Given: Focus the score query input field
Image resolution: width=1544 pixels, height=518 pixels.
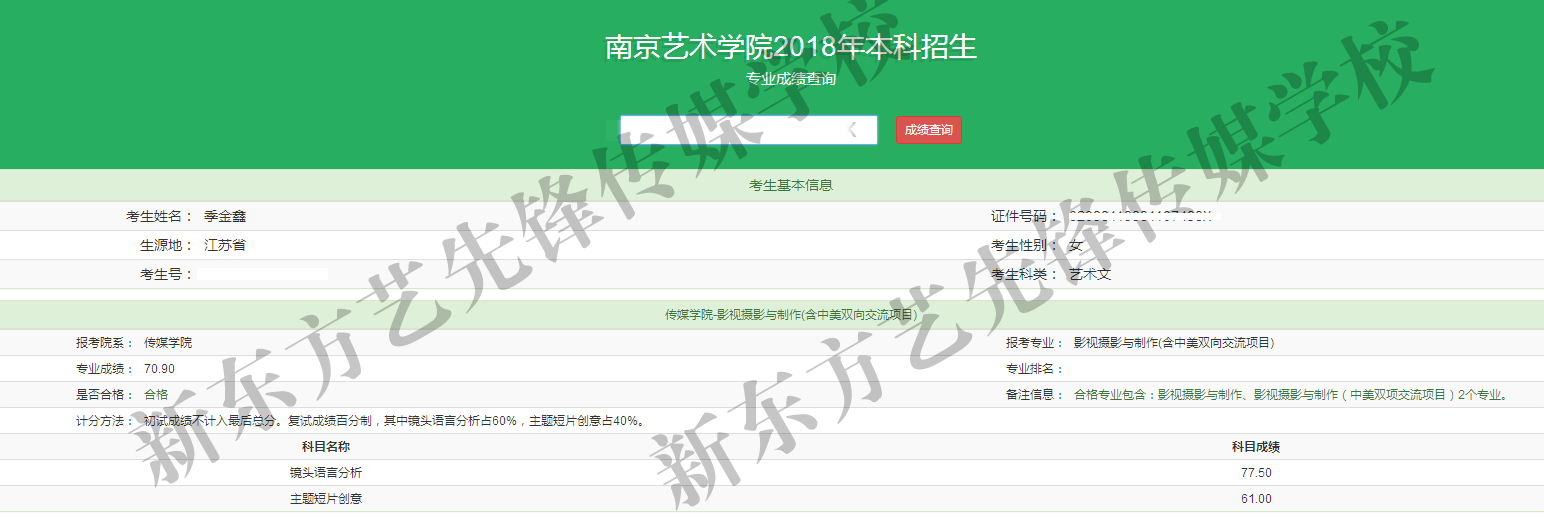Looking at the screenshot, I should pos(748,130).
